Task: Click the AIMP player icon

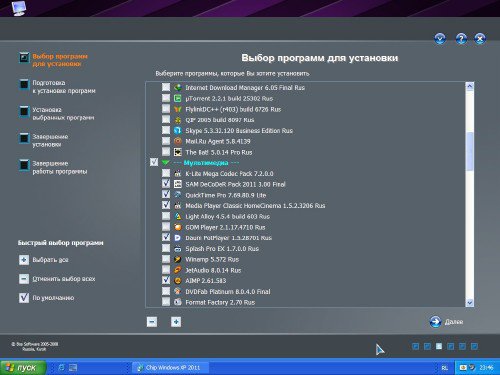Action: point(178,281)
